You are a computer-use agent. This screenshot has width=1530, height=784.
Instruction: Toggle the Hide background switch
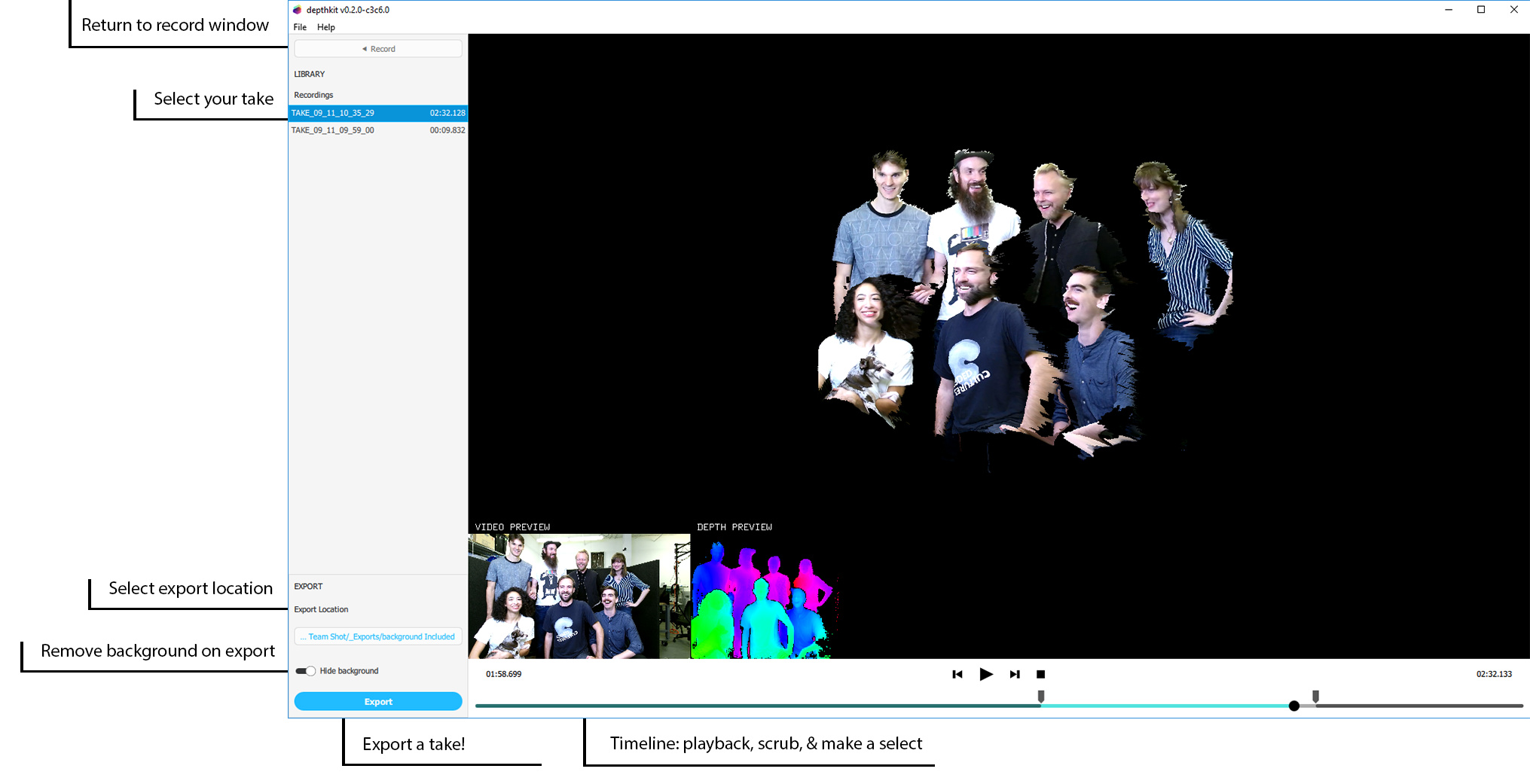click(305, 671)
